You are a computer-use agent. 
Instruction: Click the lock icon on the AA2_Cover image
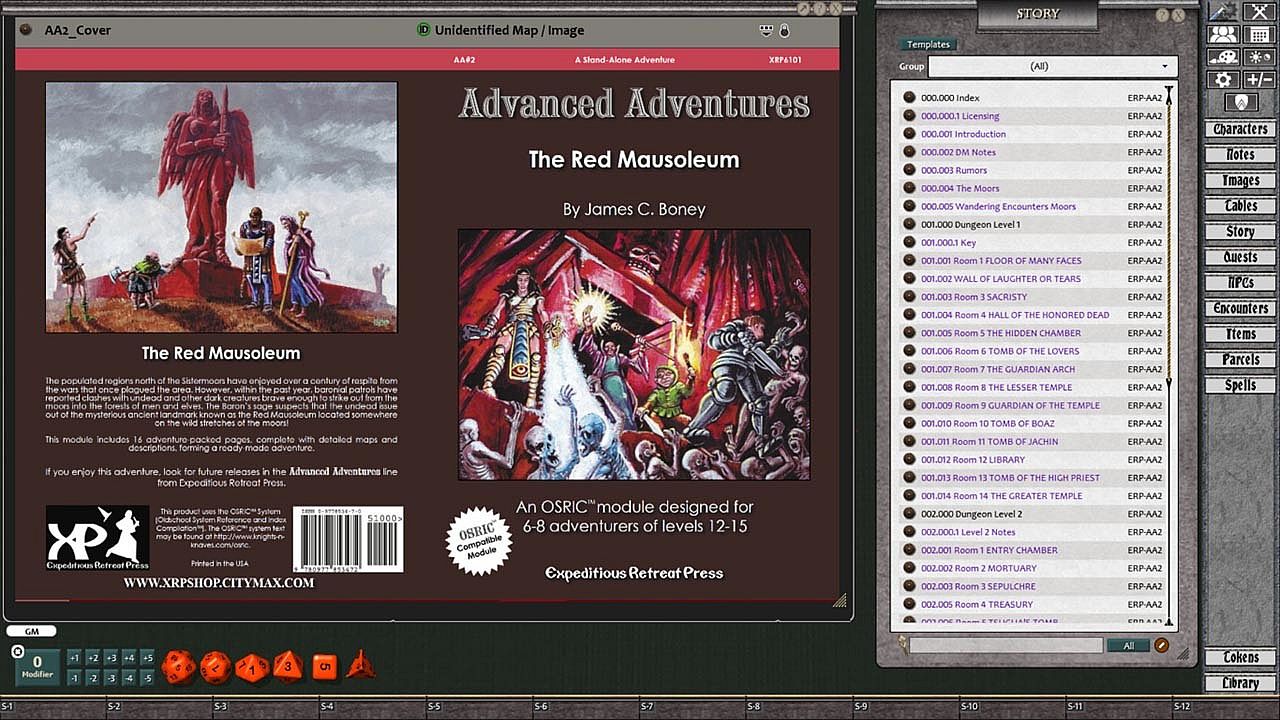coord(784,30)
